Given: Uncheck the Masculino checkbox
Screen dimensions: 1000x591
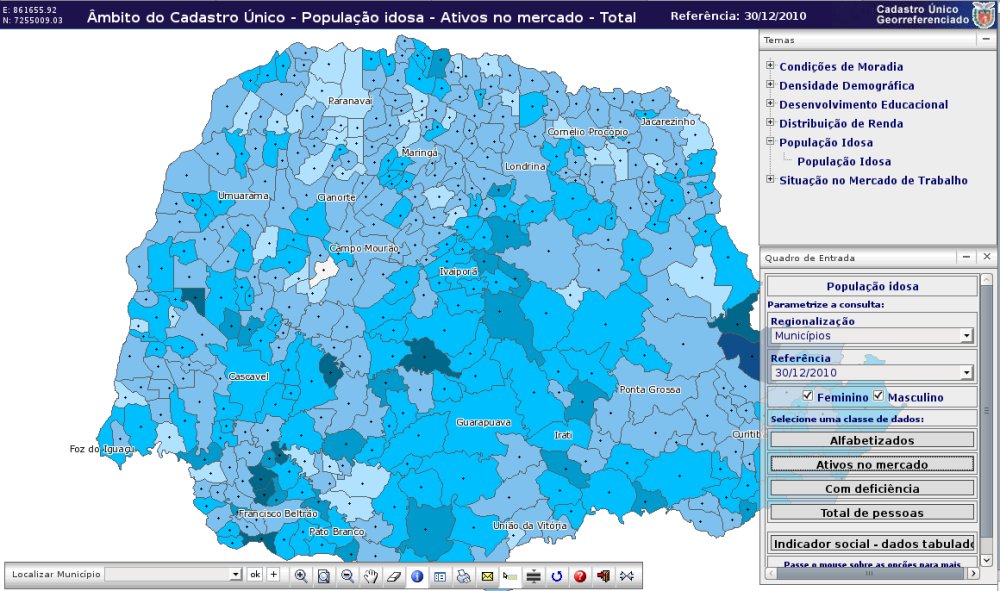Looking at the screenshot, I should pyautogui.click(x=879, y=396).
